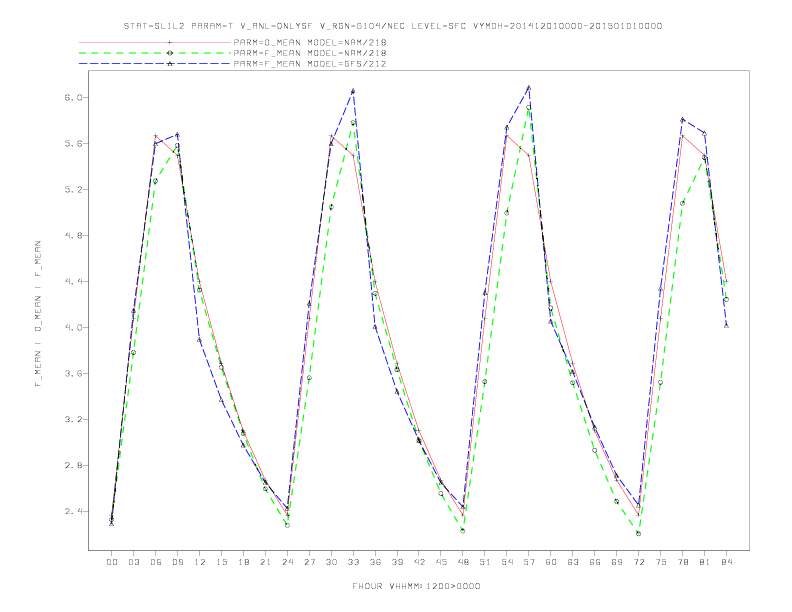792x612 pixels.
Task: Click x-axis hour label 12
Action: (200, 562)
